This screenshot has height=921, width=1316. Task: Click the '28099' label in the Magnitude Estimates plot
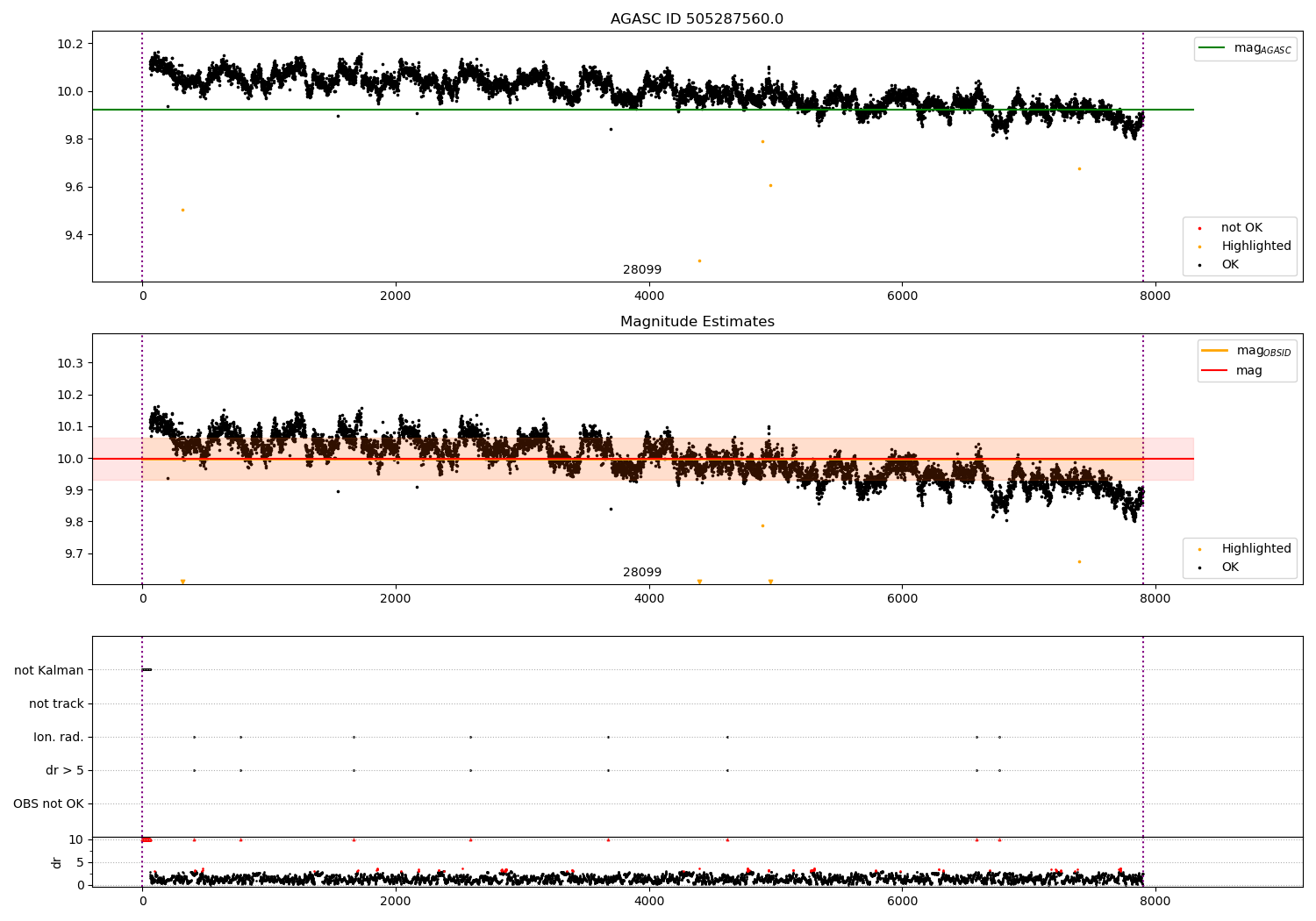pos(642,573)
